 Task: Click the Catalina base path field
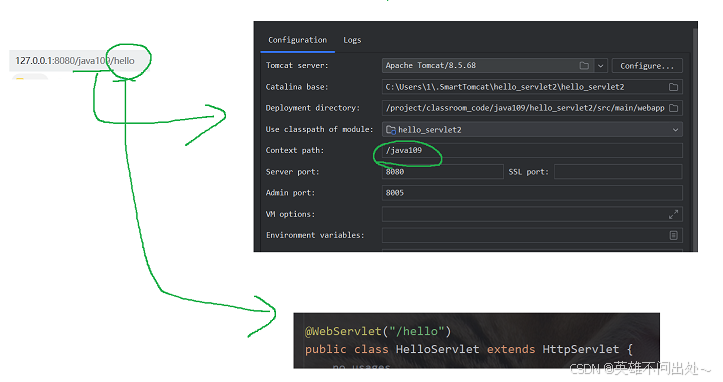coord(532,87)
